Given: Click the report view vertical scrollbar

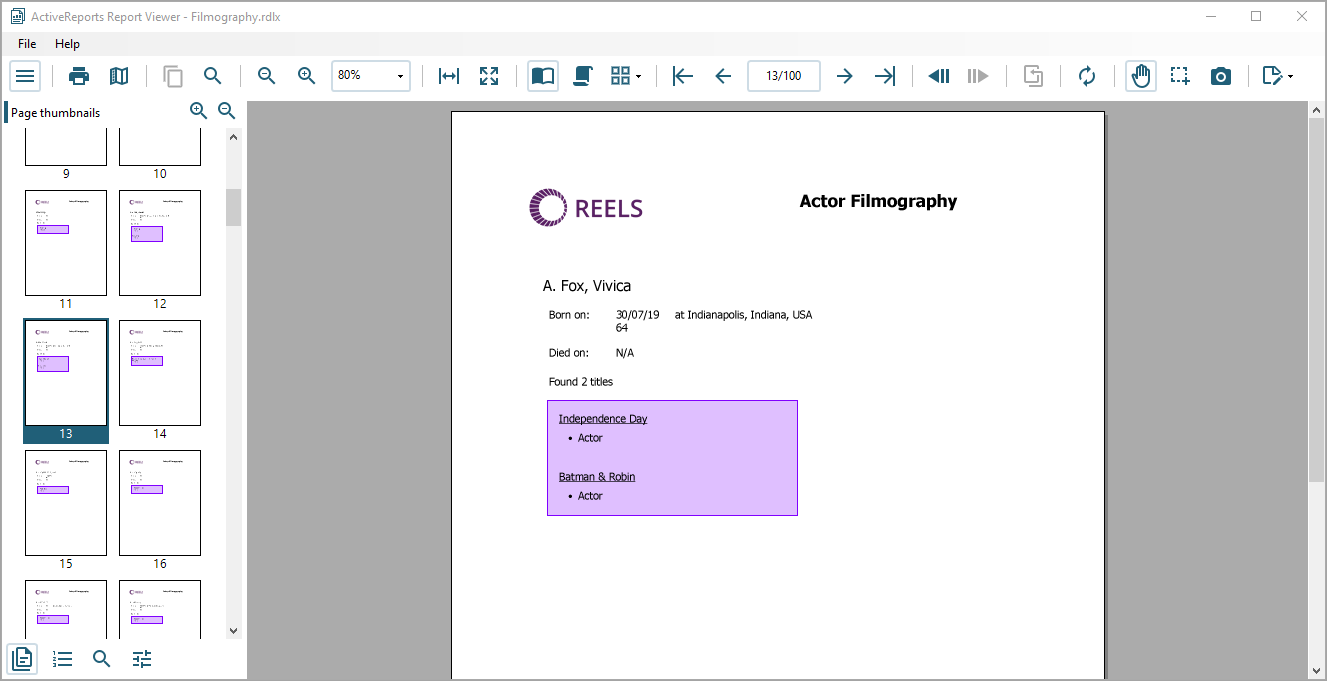Looking at the screenshot, I should pos(1317,300).
